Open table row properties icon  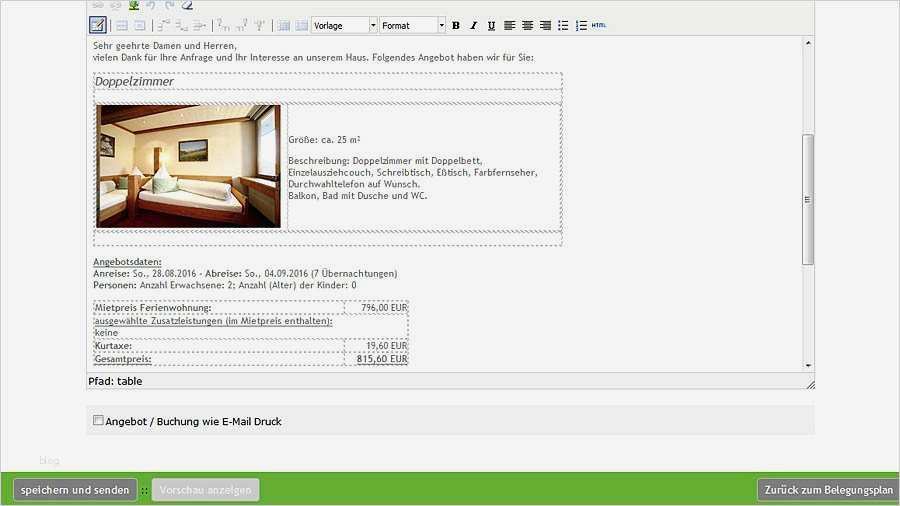(122, 26)
